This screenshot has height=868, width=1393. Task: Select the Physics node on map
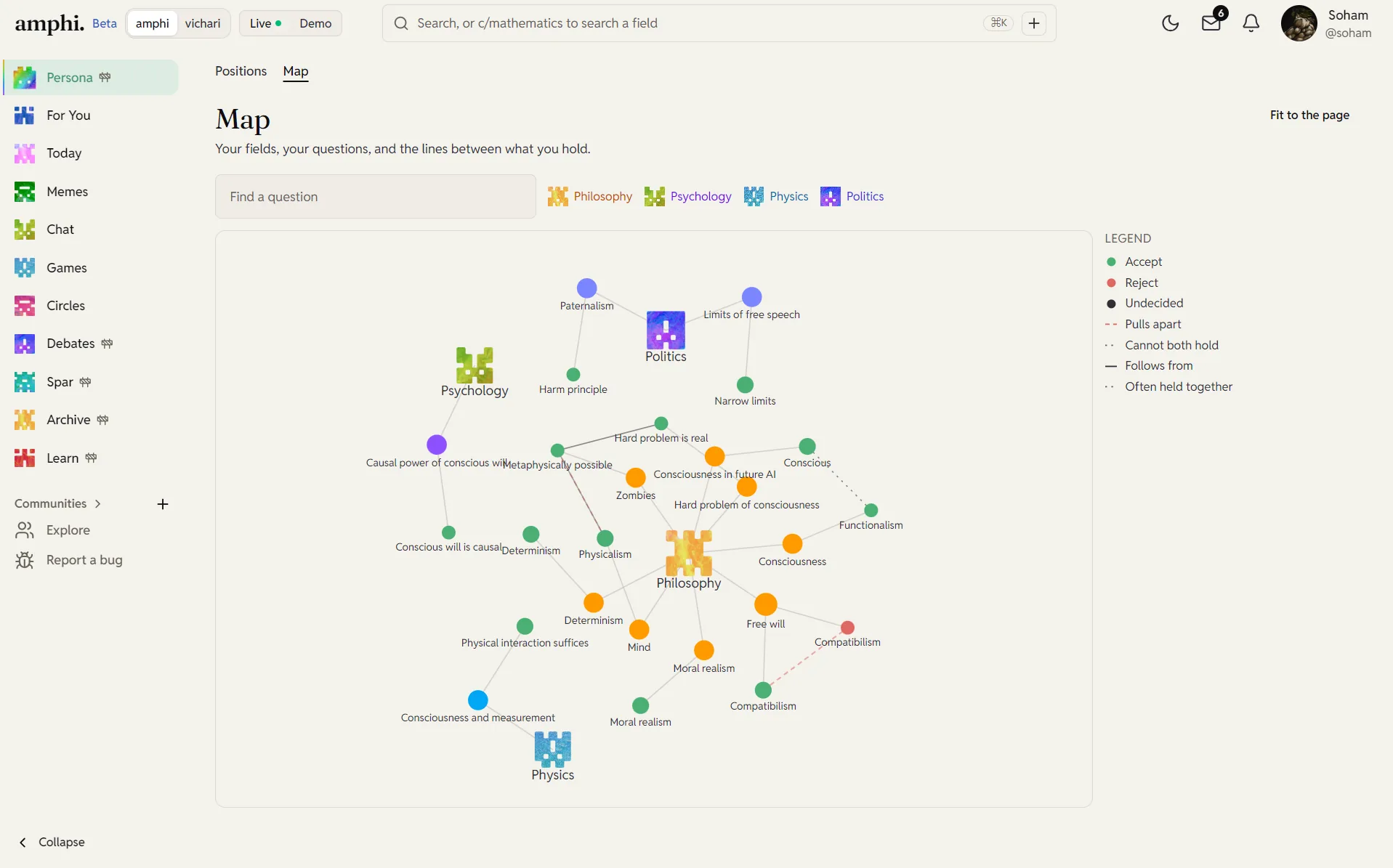(x=552, y=749)
